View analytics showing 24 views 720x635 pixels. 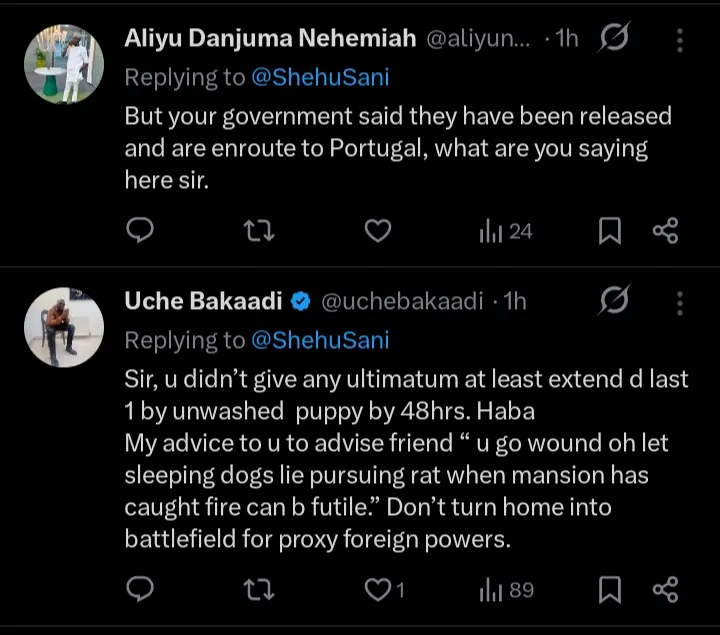[x=506, y=231]
